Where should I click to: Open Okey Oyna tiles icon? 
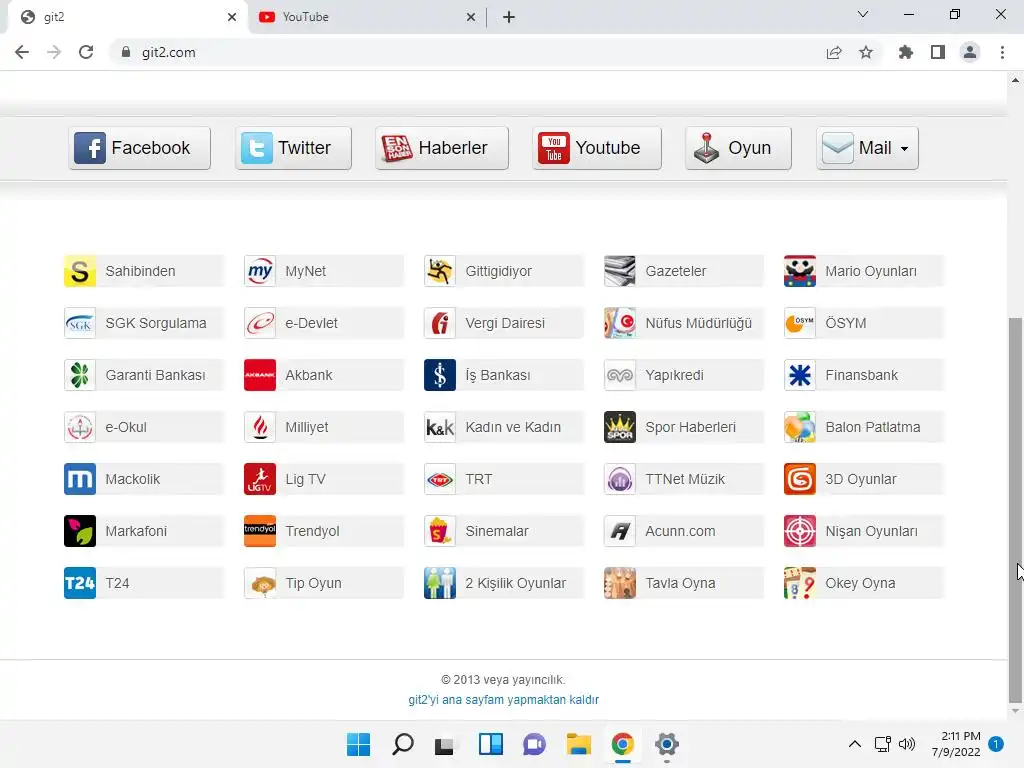800,583
